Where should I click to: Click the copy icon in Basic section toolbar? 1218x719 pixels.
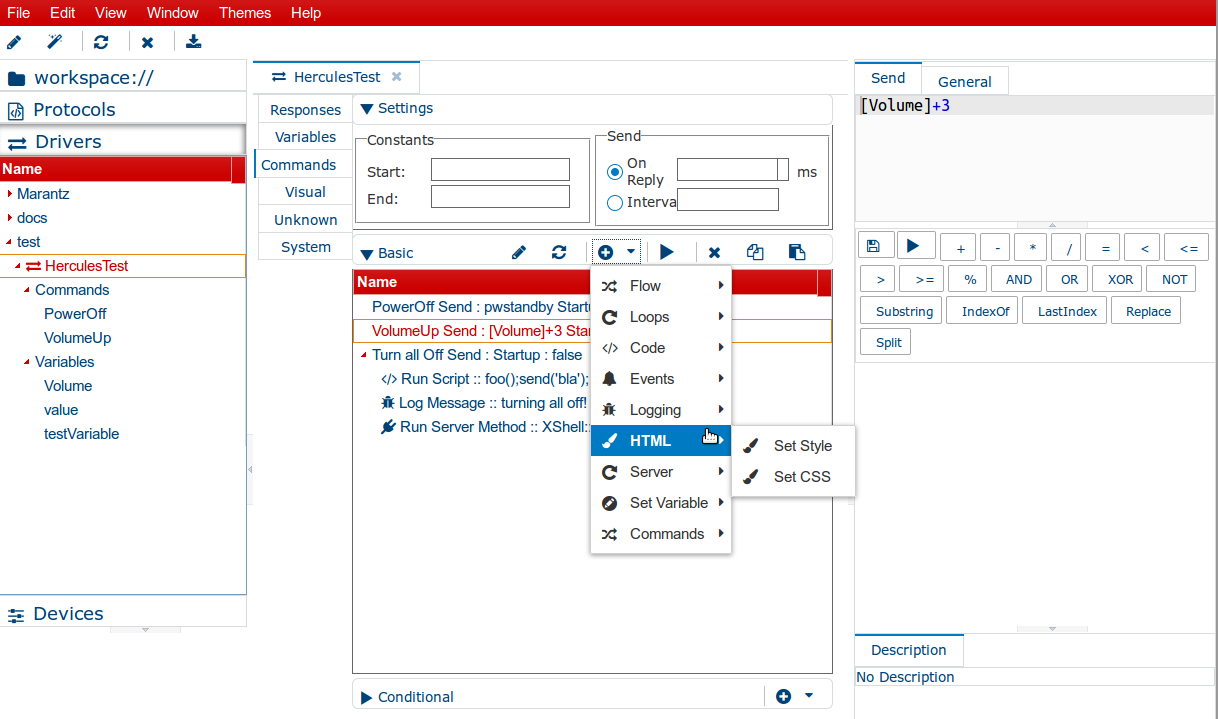755,253
